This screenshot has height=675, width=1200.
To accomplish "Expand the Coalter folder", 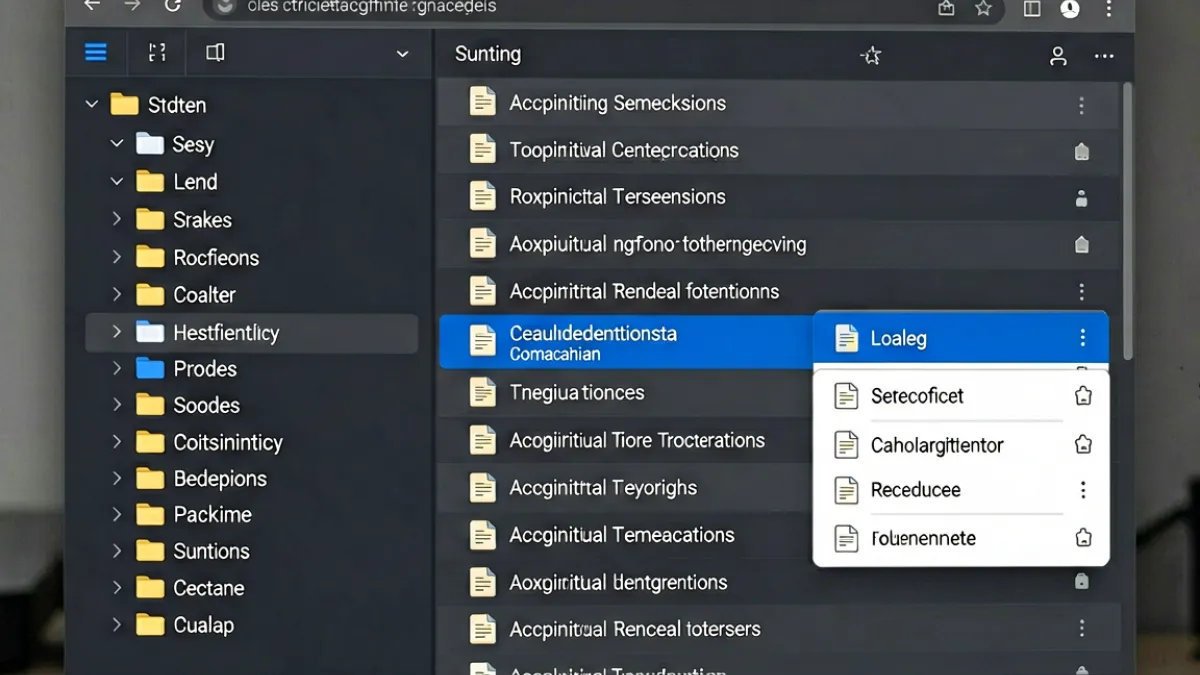I will tap(116, 294).
